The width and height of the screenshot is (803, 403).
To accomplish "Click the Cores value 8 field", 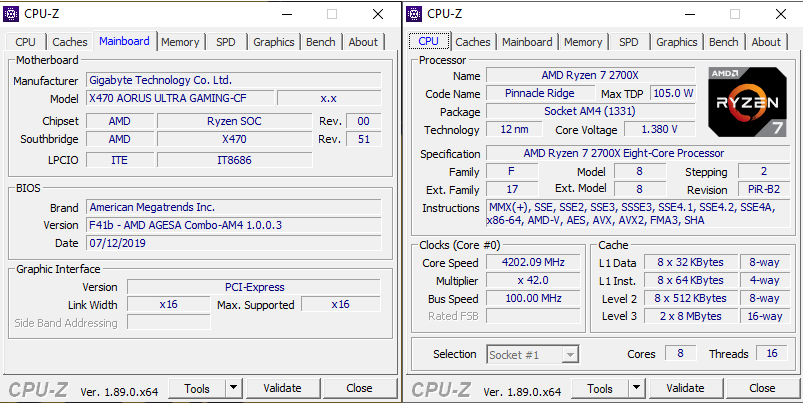I will pos(681,353).
